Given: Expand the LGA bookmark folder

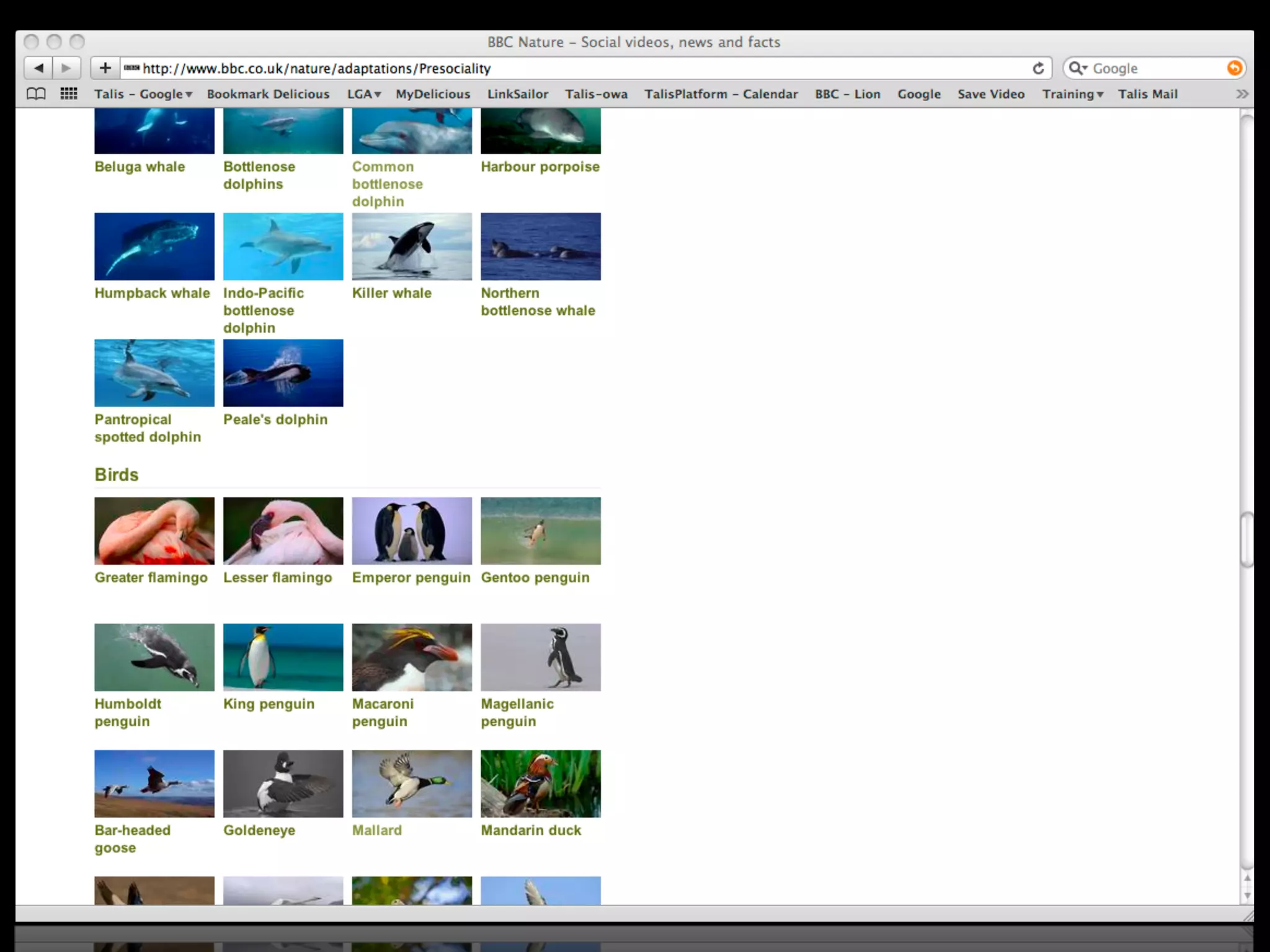Looking at the screenshot, I should (363, 94).
